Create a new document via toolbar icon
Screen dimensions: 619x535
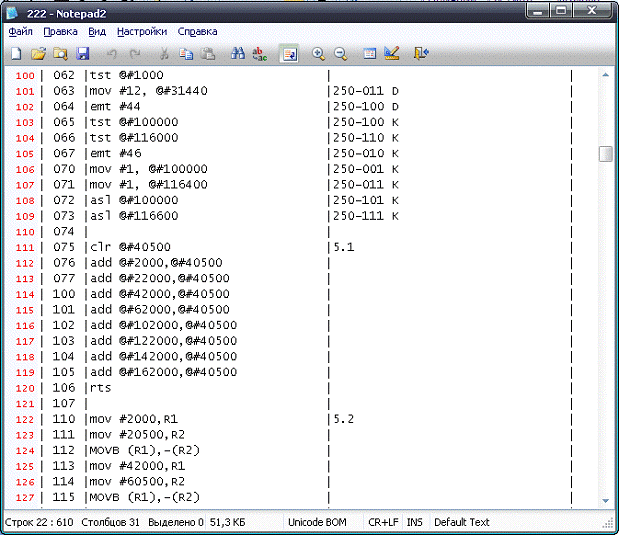click(16, 53)
